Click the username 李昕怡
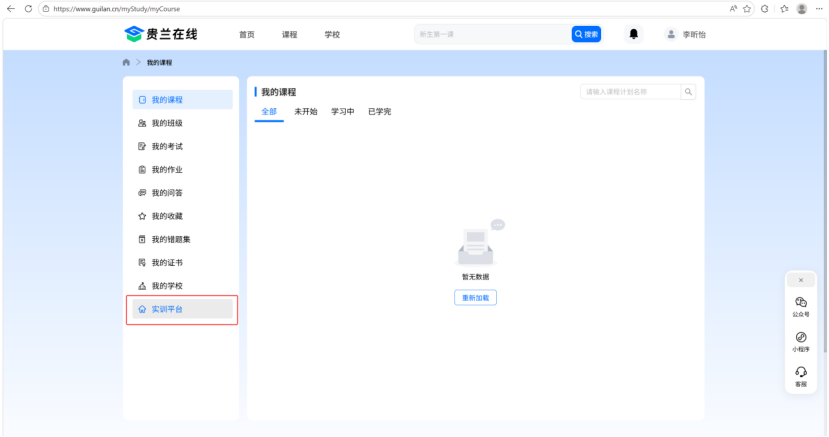Viewport: 829px width, 437px height. (694, 34)
